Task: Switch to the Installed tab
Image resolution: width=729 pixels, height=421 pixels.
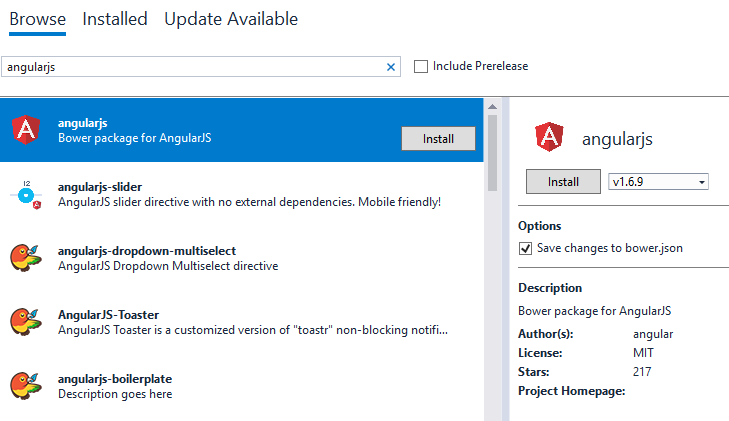Action: coord(115,19)
